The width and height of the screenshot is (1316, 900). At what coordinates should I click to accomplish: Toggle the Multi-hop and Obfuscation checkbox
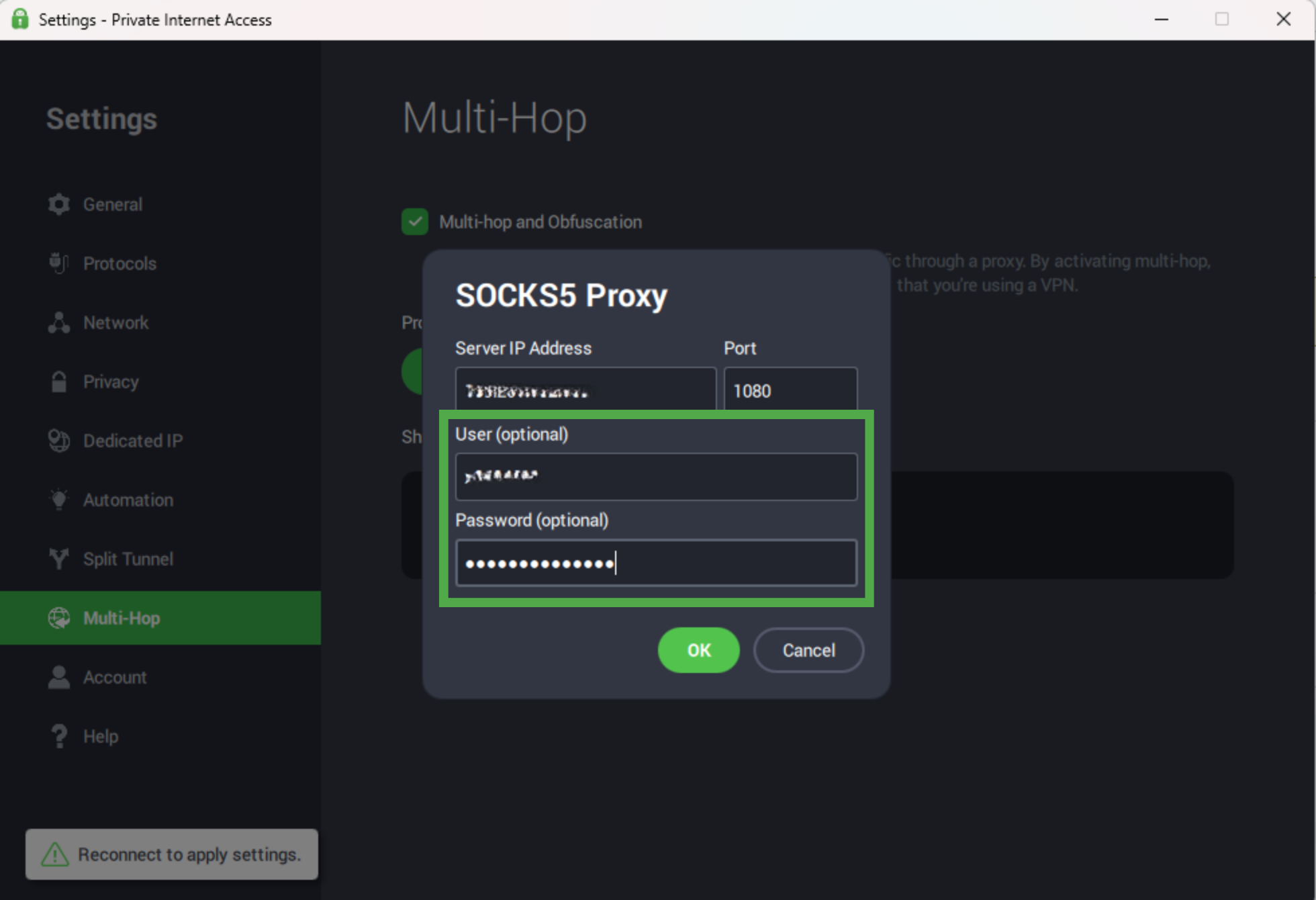[415, 222]
